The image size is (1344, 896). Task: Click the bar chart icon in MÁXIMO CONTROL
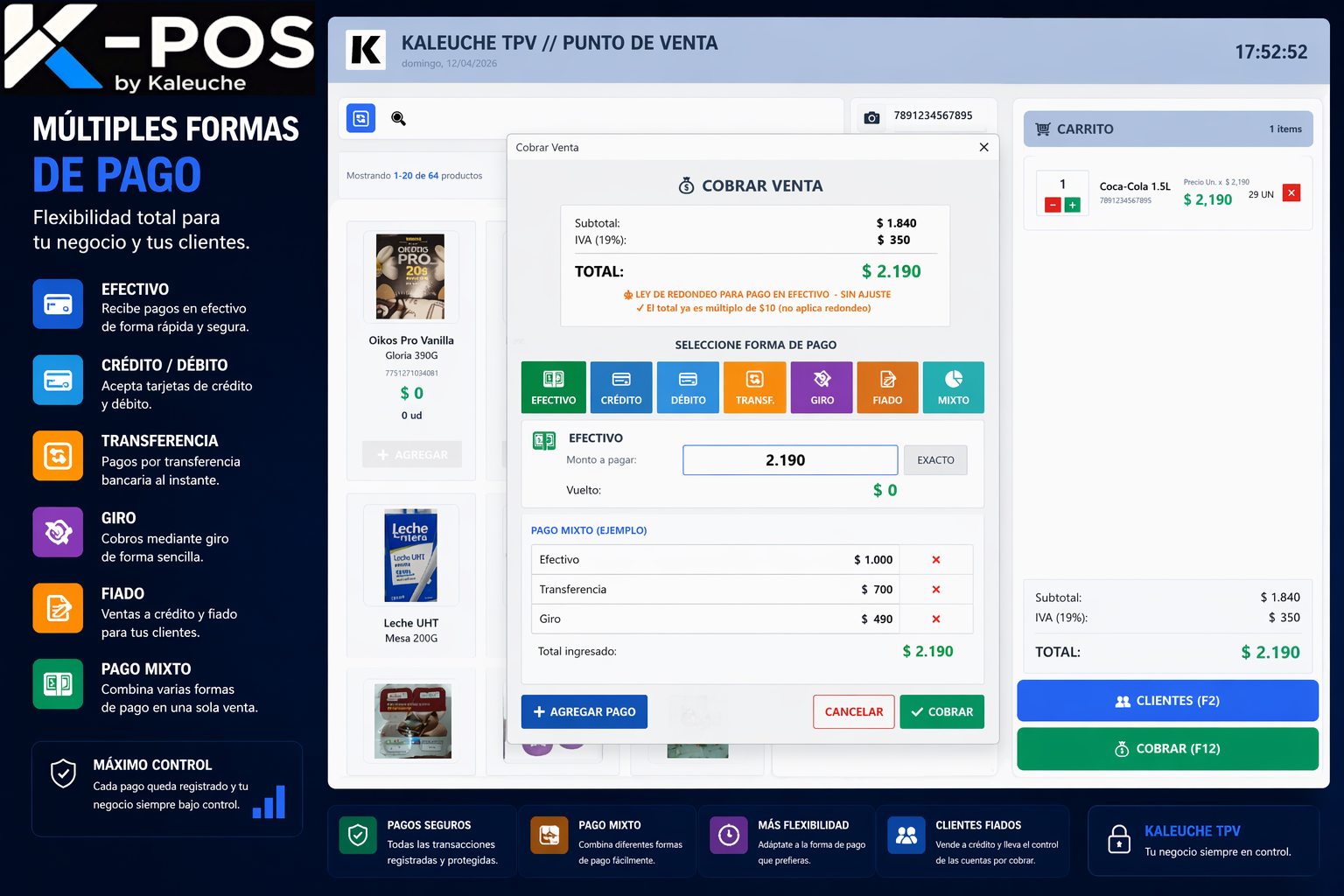(x=269, y=801)
